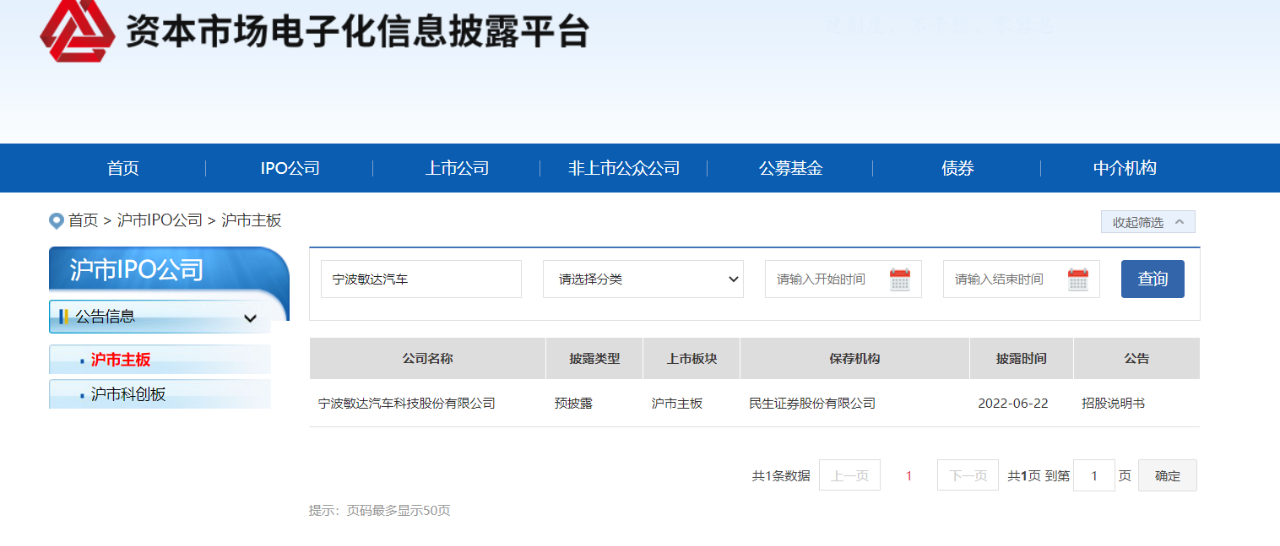Expand the 公告信息 sidebar section

point(160,317)
